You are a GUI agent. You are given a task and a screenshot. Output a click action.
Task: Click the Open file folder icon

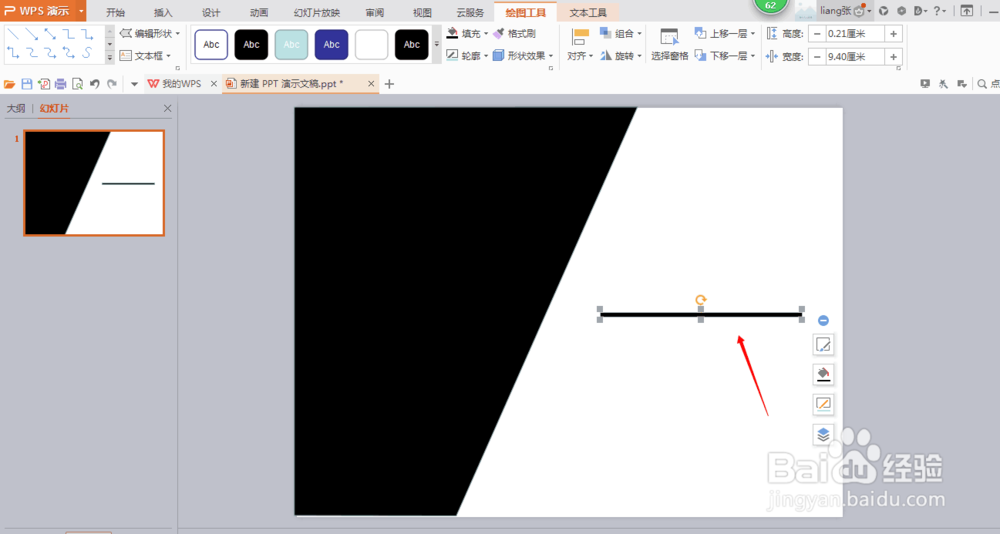click(10, 84)
